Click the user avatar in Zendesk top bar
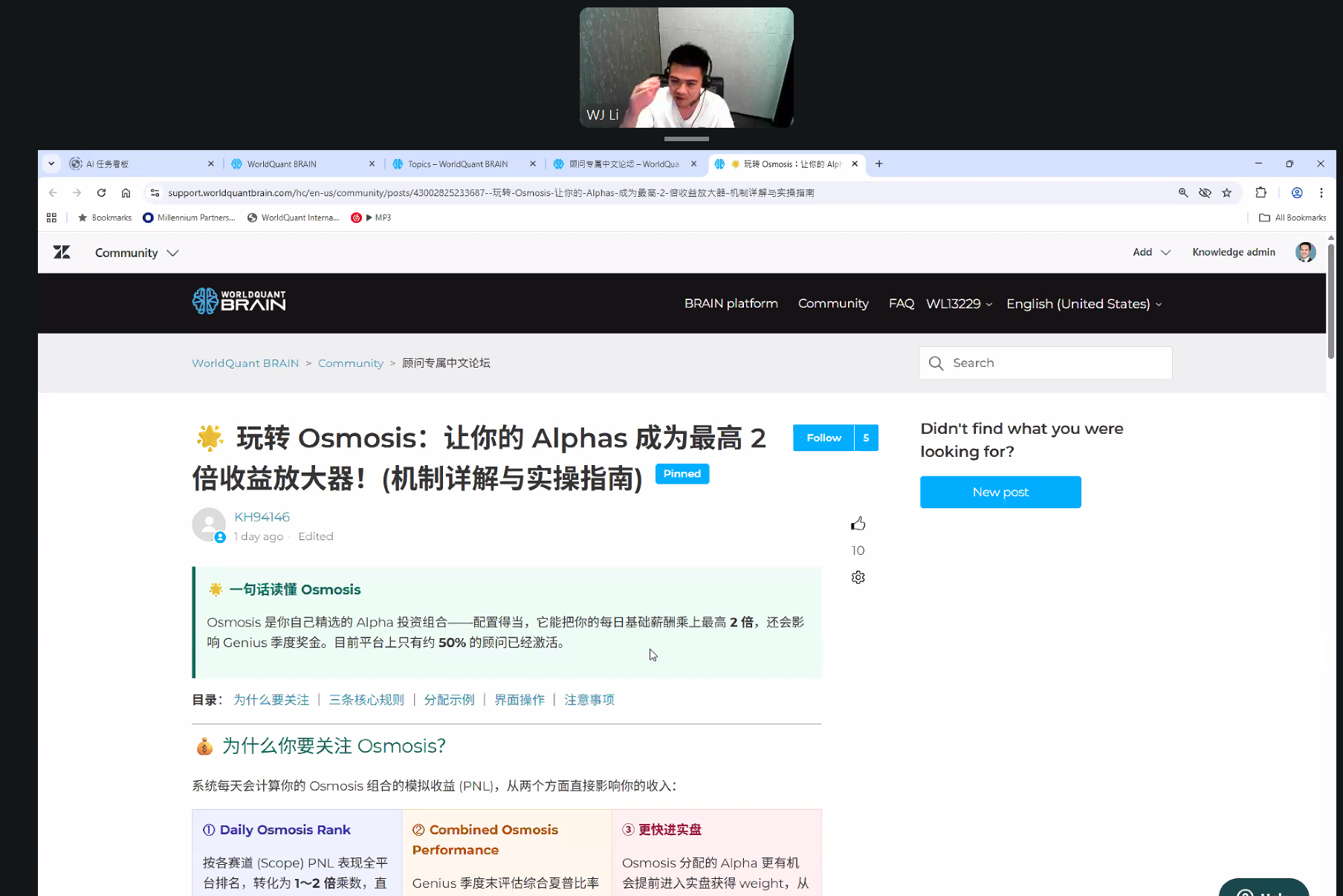The image size is (1343, 896). click(x=1306, y=253)
